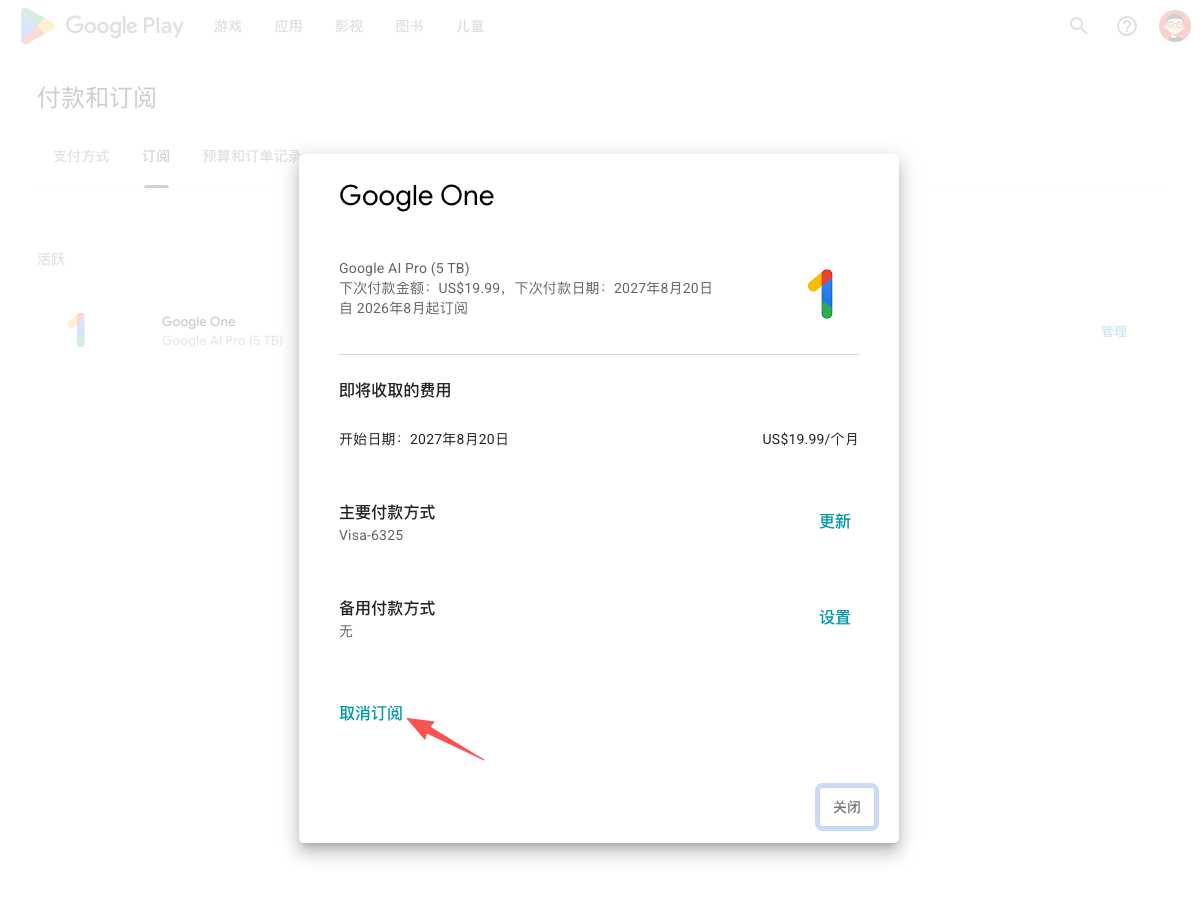This screenshot has width=1203, height=919.
Task: Click the 即将收取的费用 heading
Action: coord(395,390)
